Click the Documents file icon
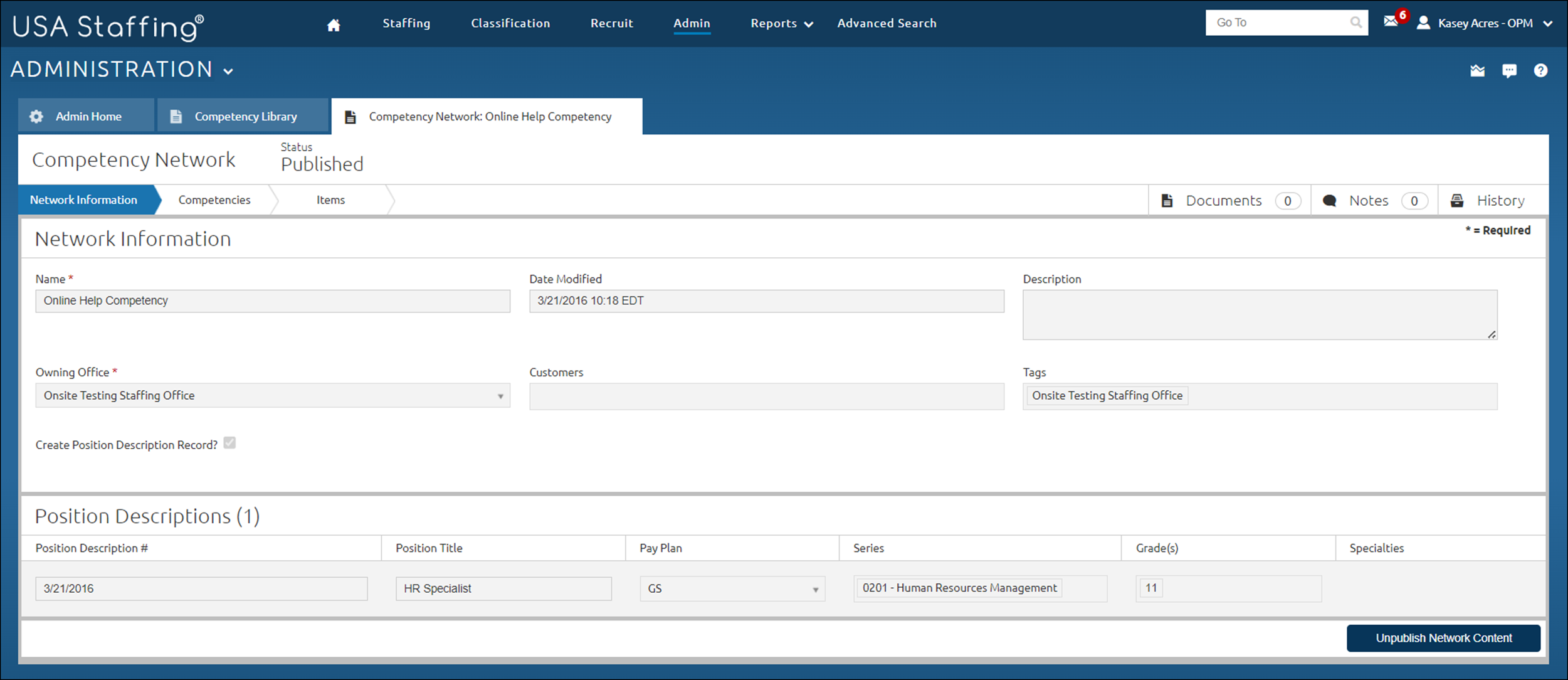This screenshot has height=680, width=1568. tap(1167, 201)
